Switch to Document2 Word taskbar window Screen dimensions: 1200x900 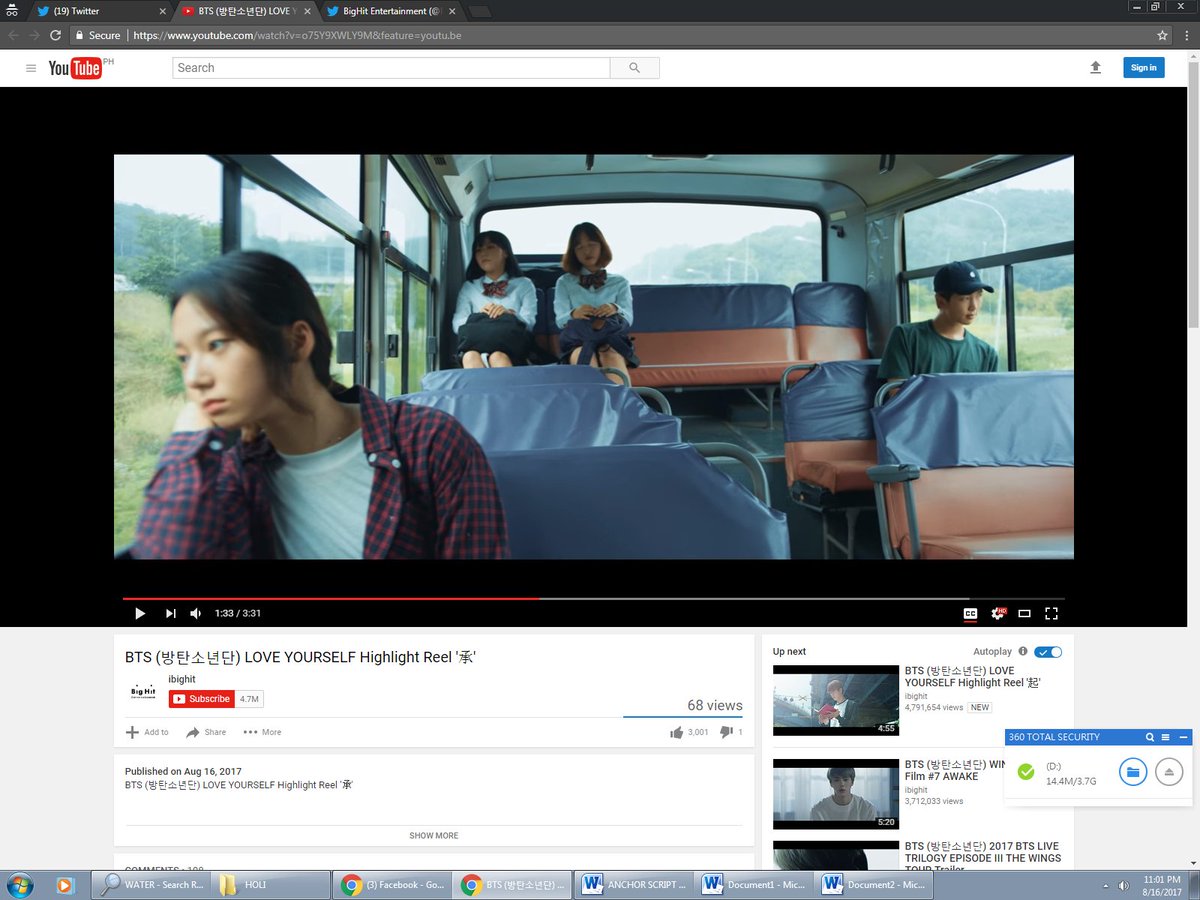(875, 885)
